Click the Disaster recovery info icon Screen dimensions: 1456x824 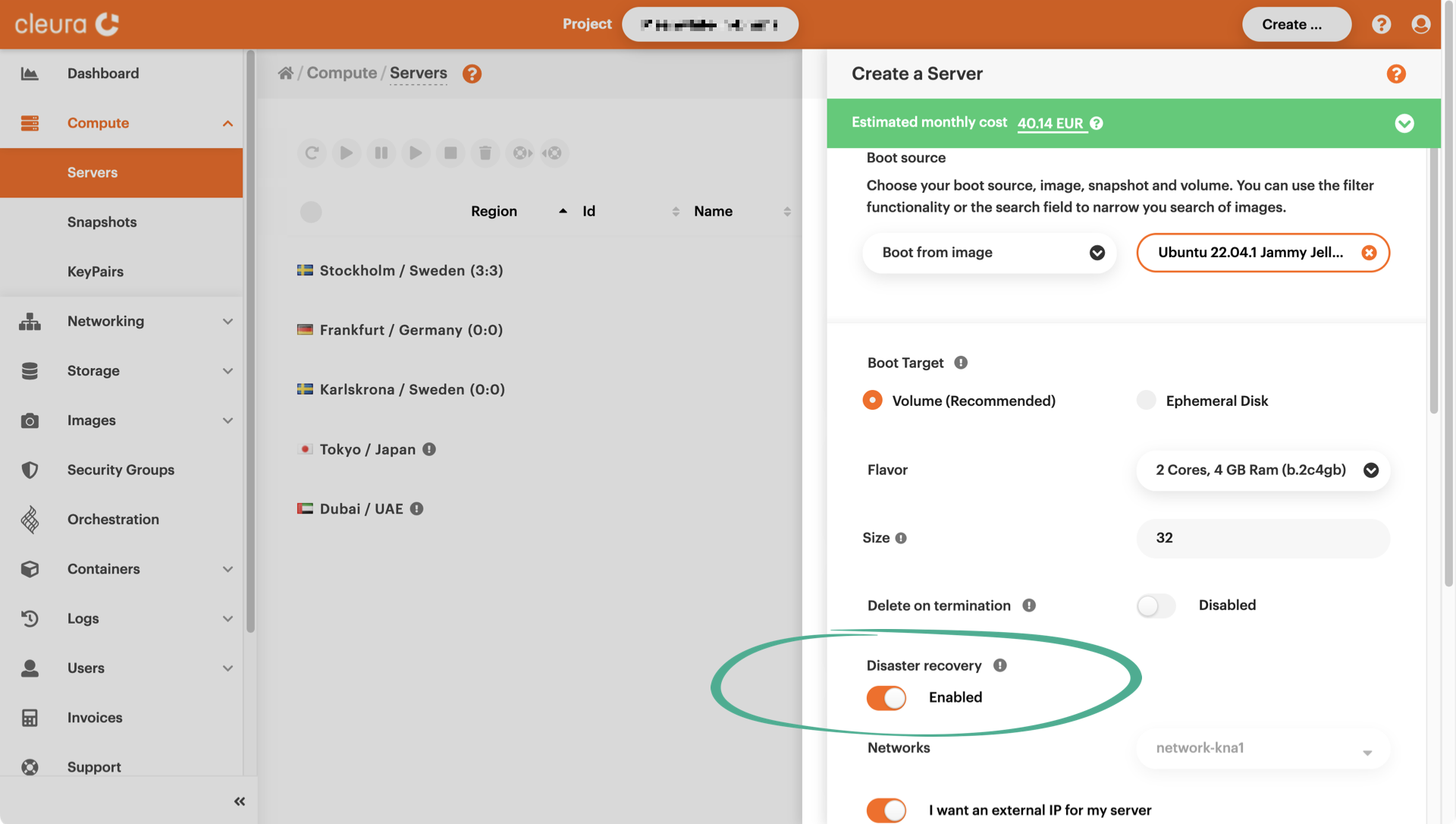click(x=1000, y=665)
